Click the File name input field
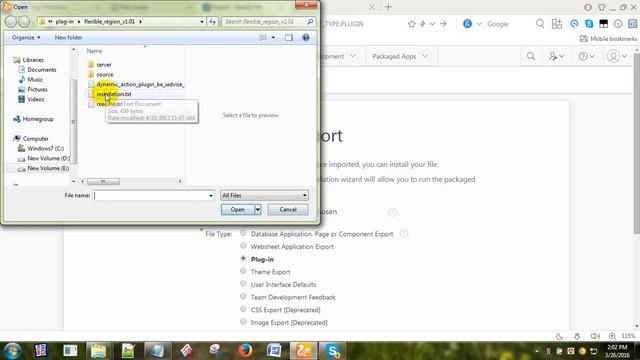The height and width of the screenshot is (360, 640). click(151, 196)
